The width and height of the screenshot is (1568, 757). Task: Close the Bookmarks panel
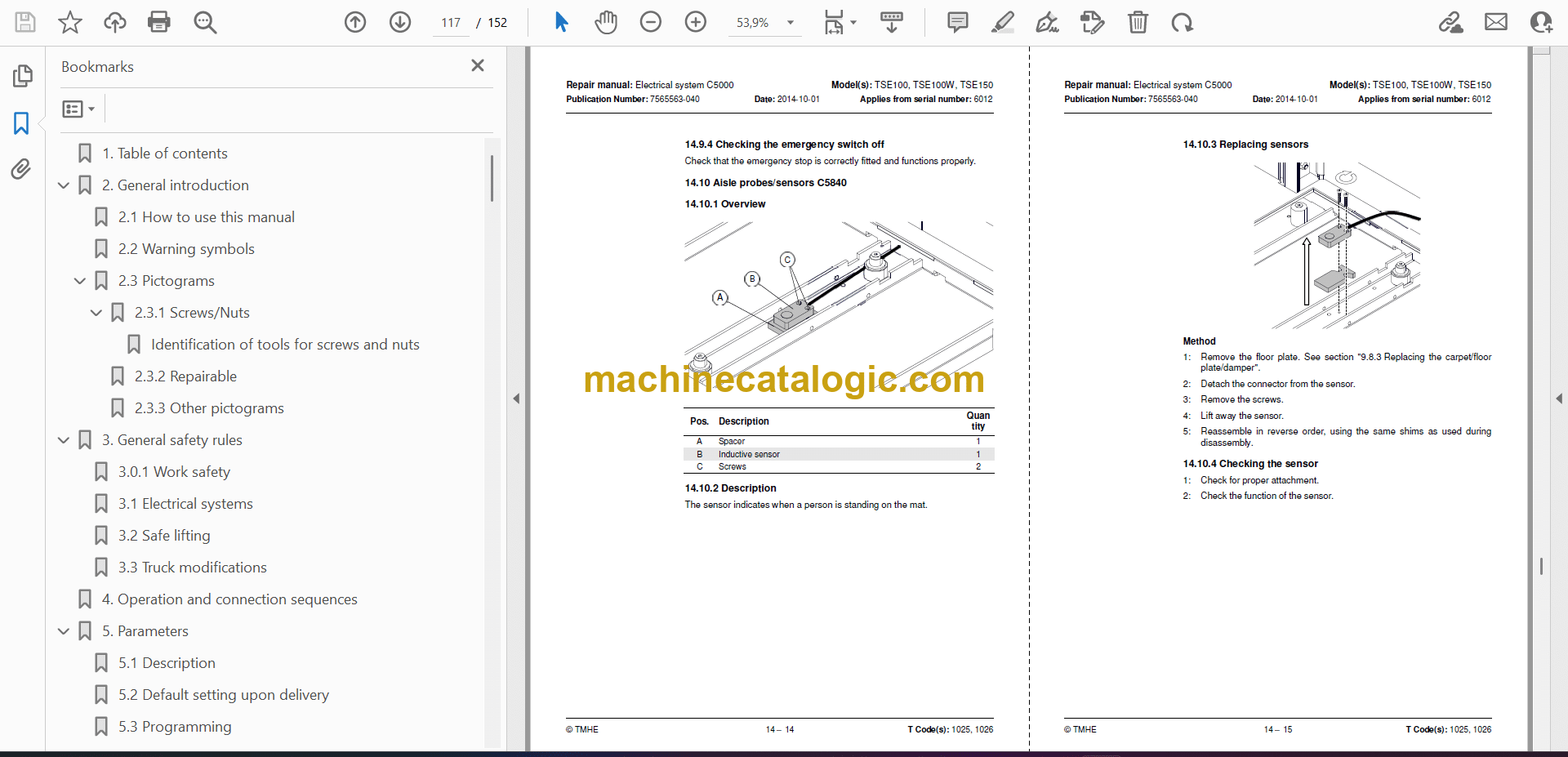pyautogui.click(x=478, y=65)
